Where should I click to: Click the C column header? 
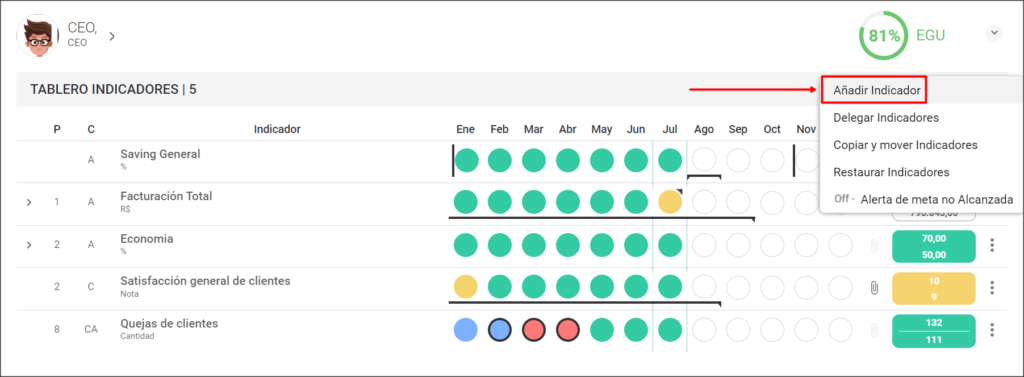pos(91,129)
